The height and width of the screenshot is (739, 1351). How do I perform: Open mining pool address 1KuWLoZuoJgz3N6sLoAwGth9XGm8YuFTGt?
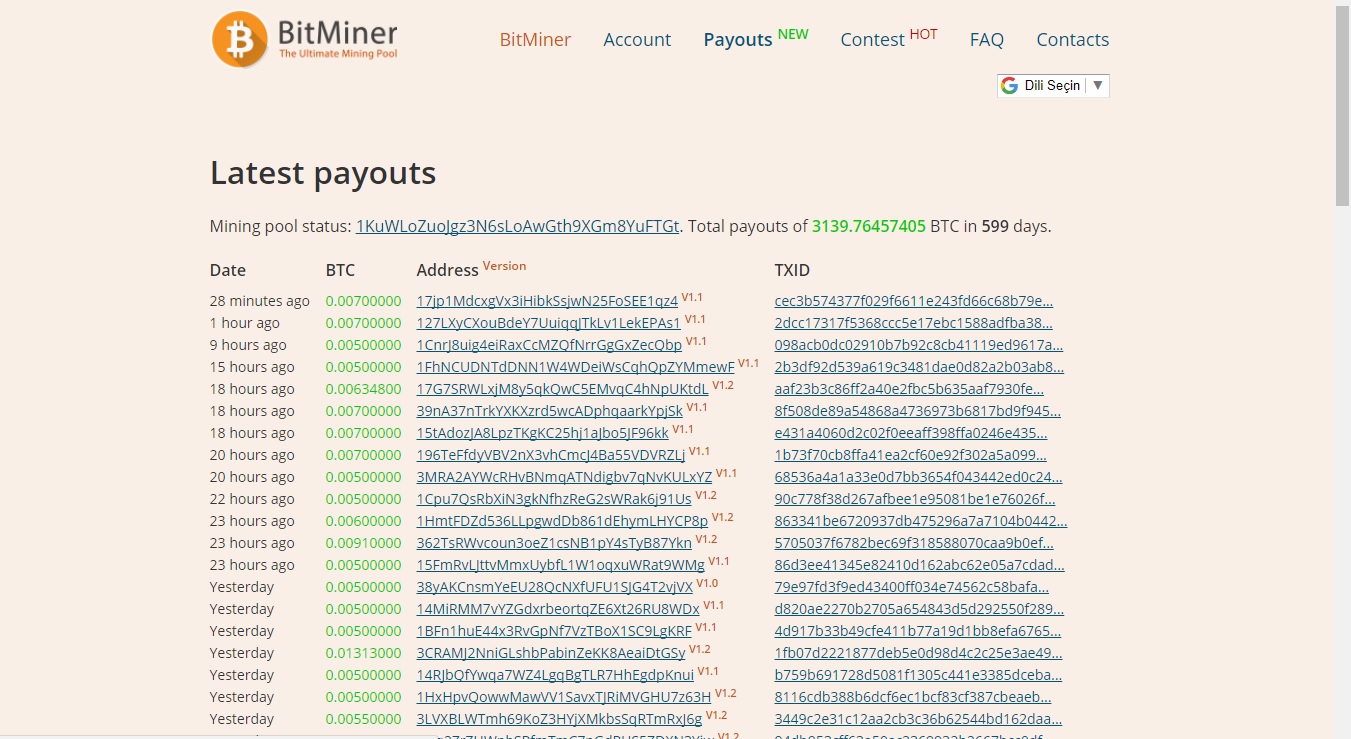tap(518, 226)
